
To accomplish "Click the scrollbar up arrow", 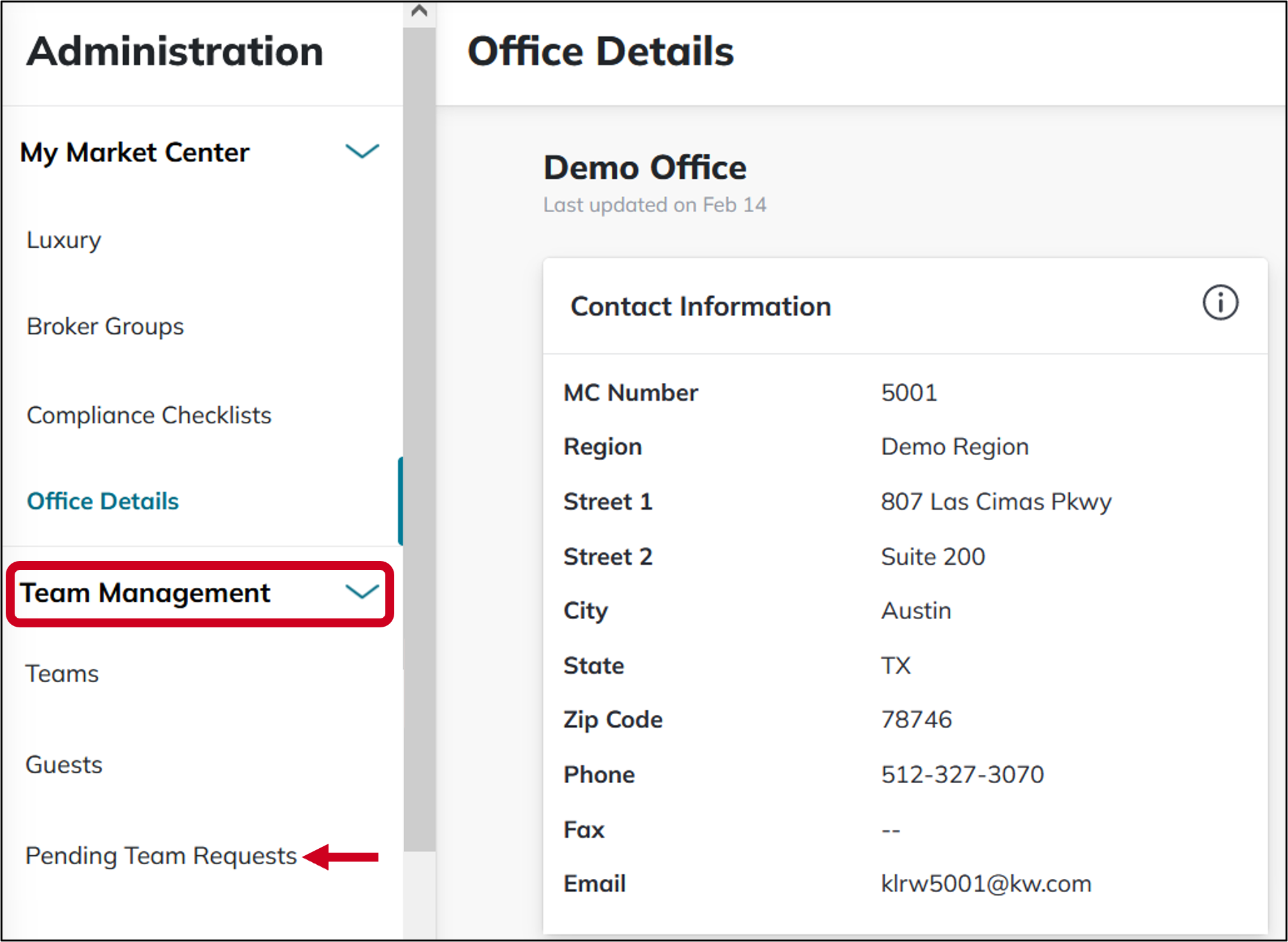I will pos(418,10).
